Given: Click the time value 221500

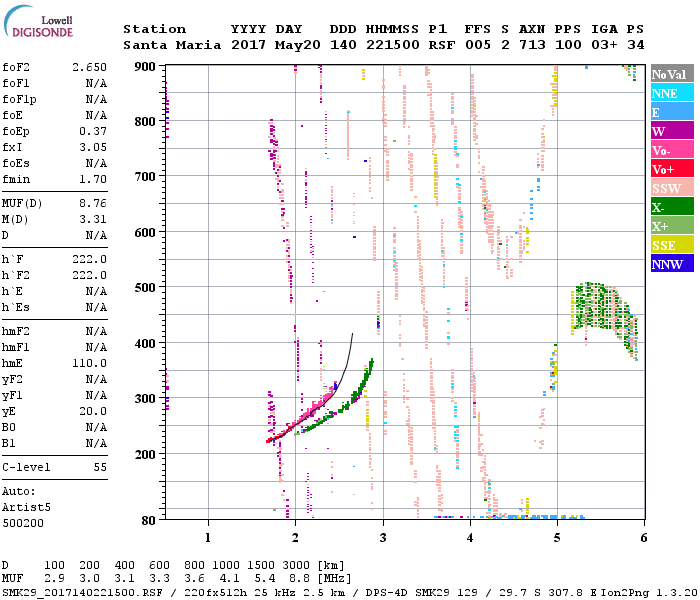Looking at the screenshot, I should pyautogui.click(x=393, y=45).
